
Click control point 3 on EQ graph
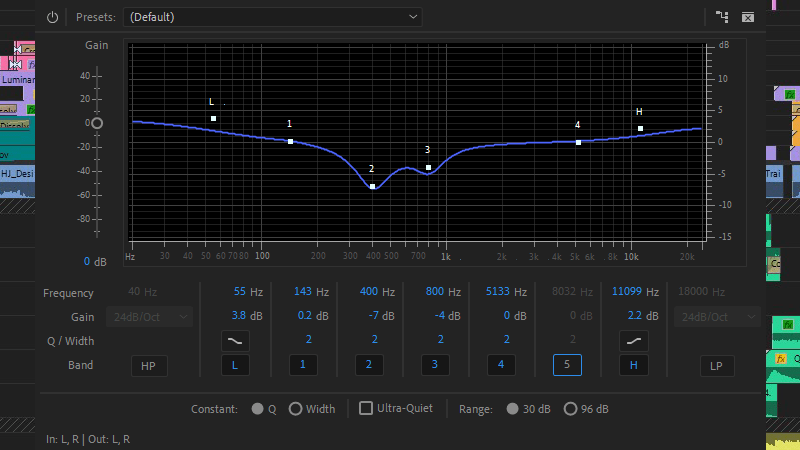(x=429, y=167)
